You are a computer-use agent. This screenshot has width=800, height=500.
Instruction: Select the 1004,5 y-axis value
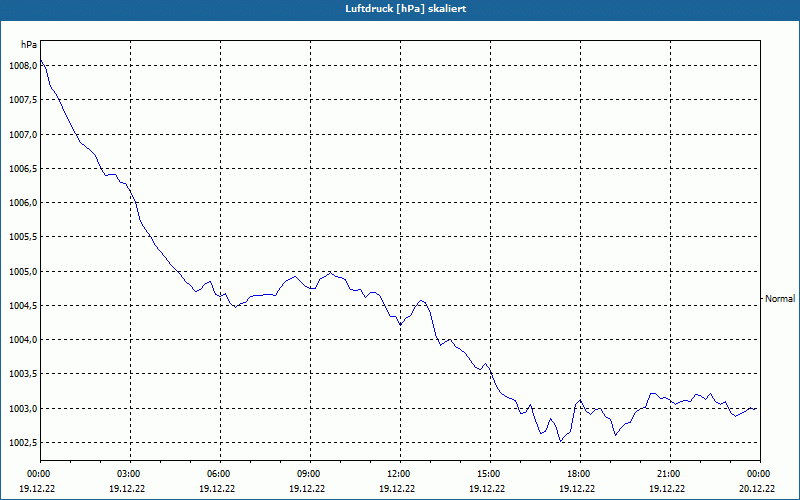click(23, 306)
